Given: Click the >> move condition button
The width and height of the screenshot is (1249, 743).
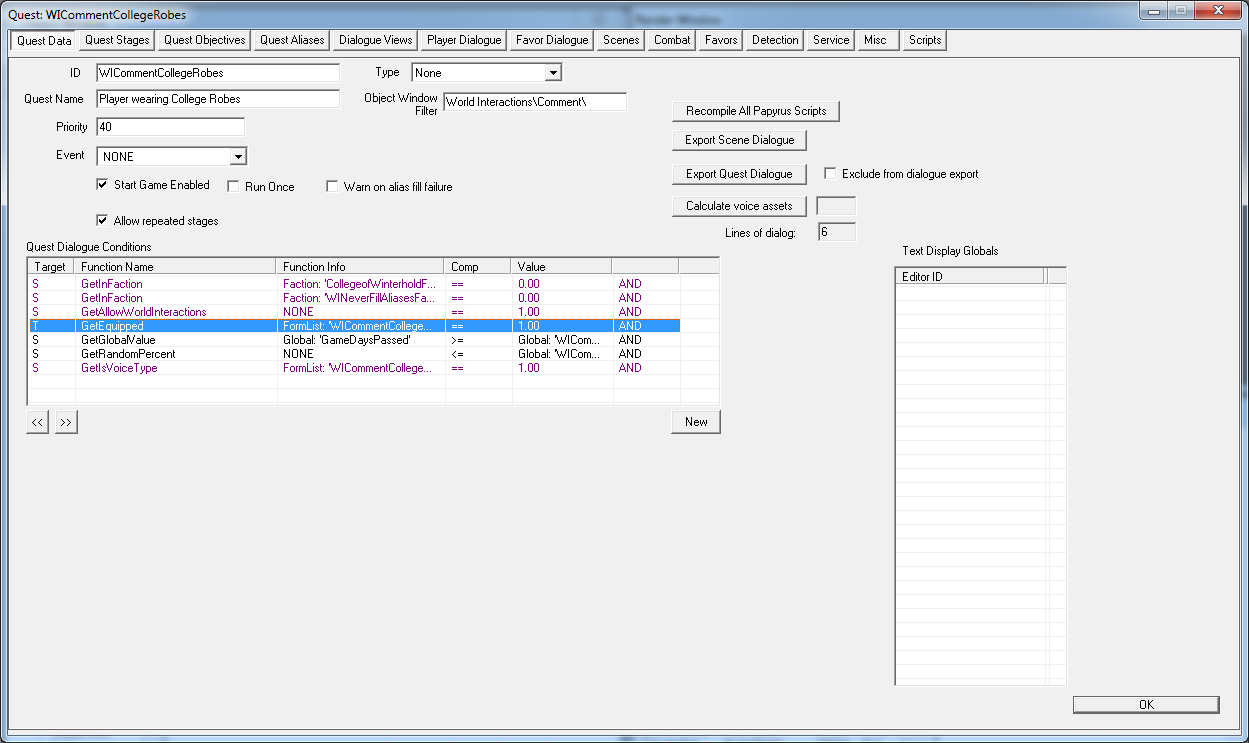Looking at the screenshot, I should pyautogui.click(x=66, y=422).
